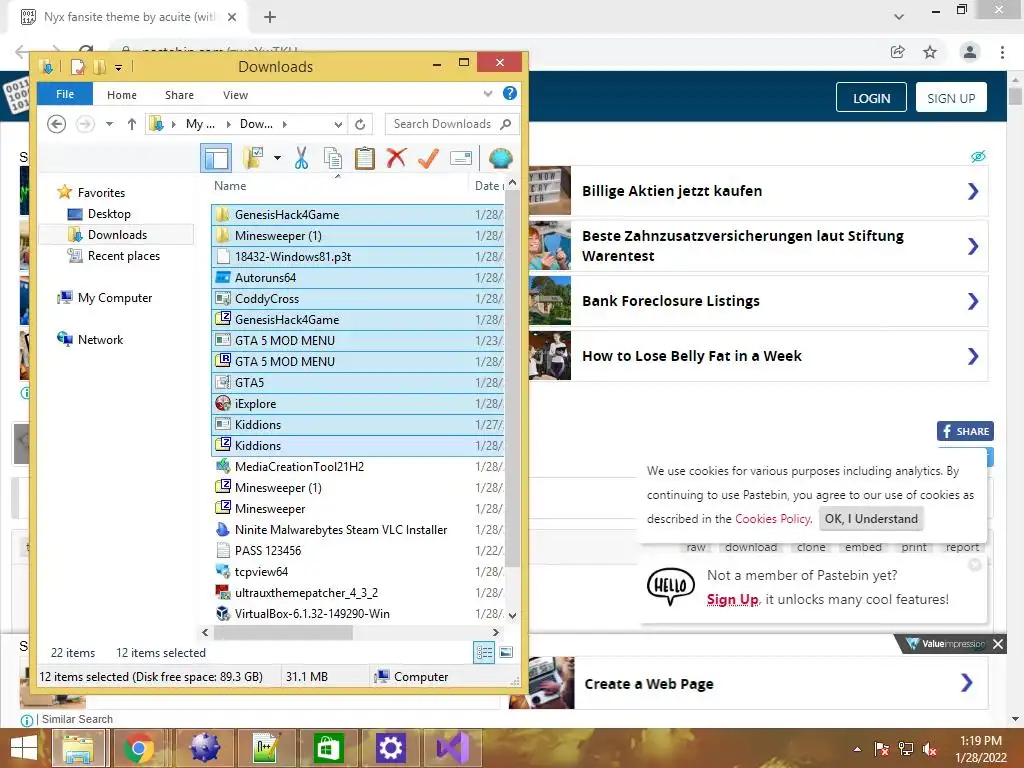Viewport: 1024px width, 768px height.
Task: Select the PASS 123456 text file
Action: (357, 551)
